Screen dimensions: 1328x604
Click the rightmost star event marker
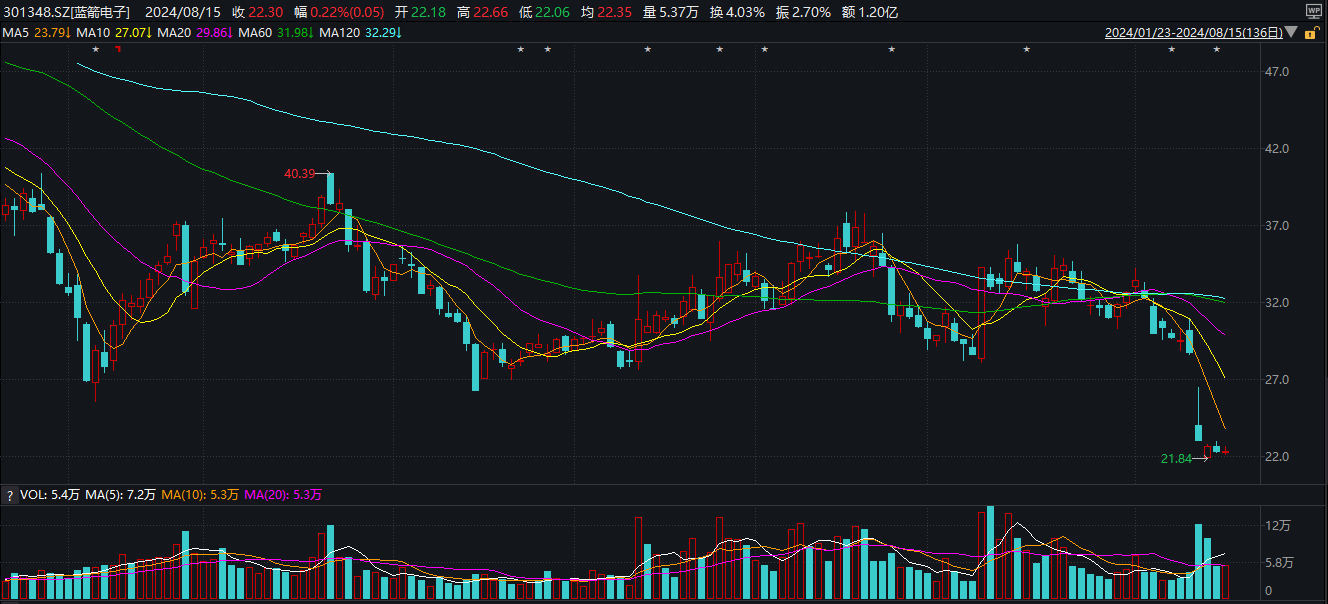pyautogui.click(x=1217, y=50)
